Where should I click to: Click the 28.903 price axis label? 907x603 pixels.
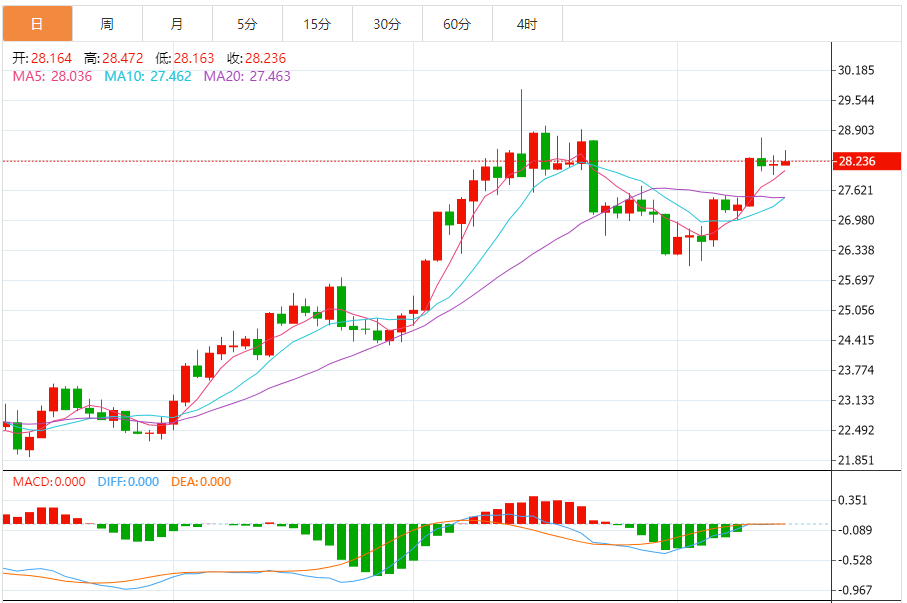856,130
